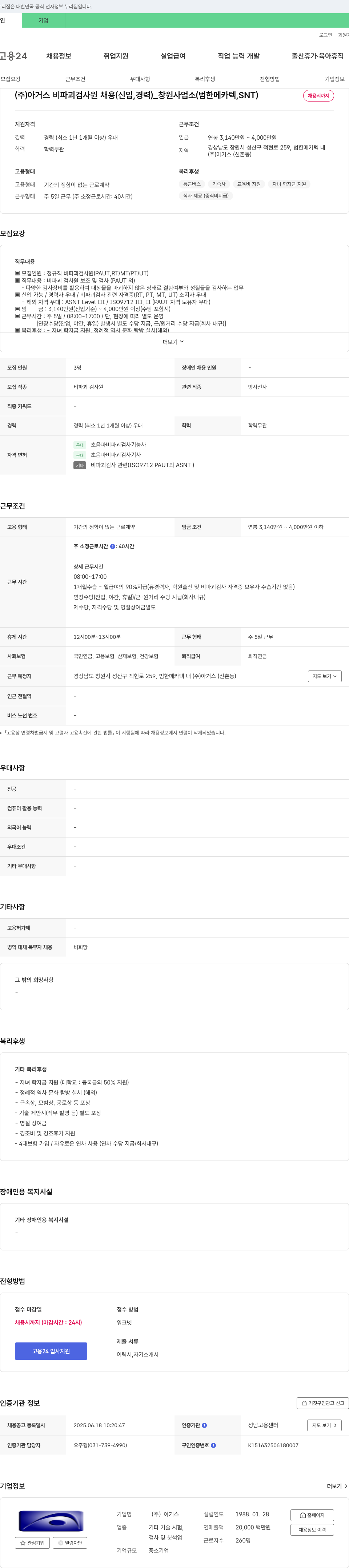Click the 구인인증번호 info icon

(213, 1445)
